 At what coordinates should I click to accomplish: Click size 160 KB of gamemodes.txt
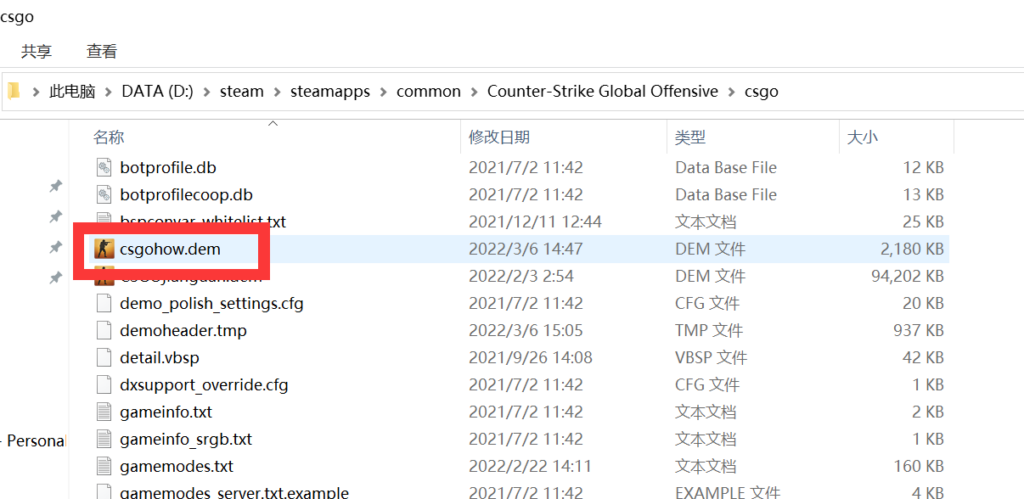919,466
